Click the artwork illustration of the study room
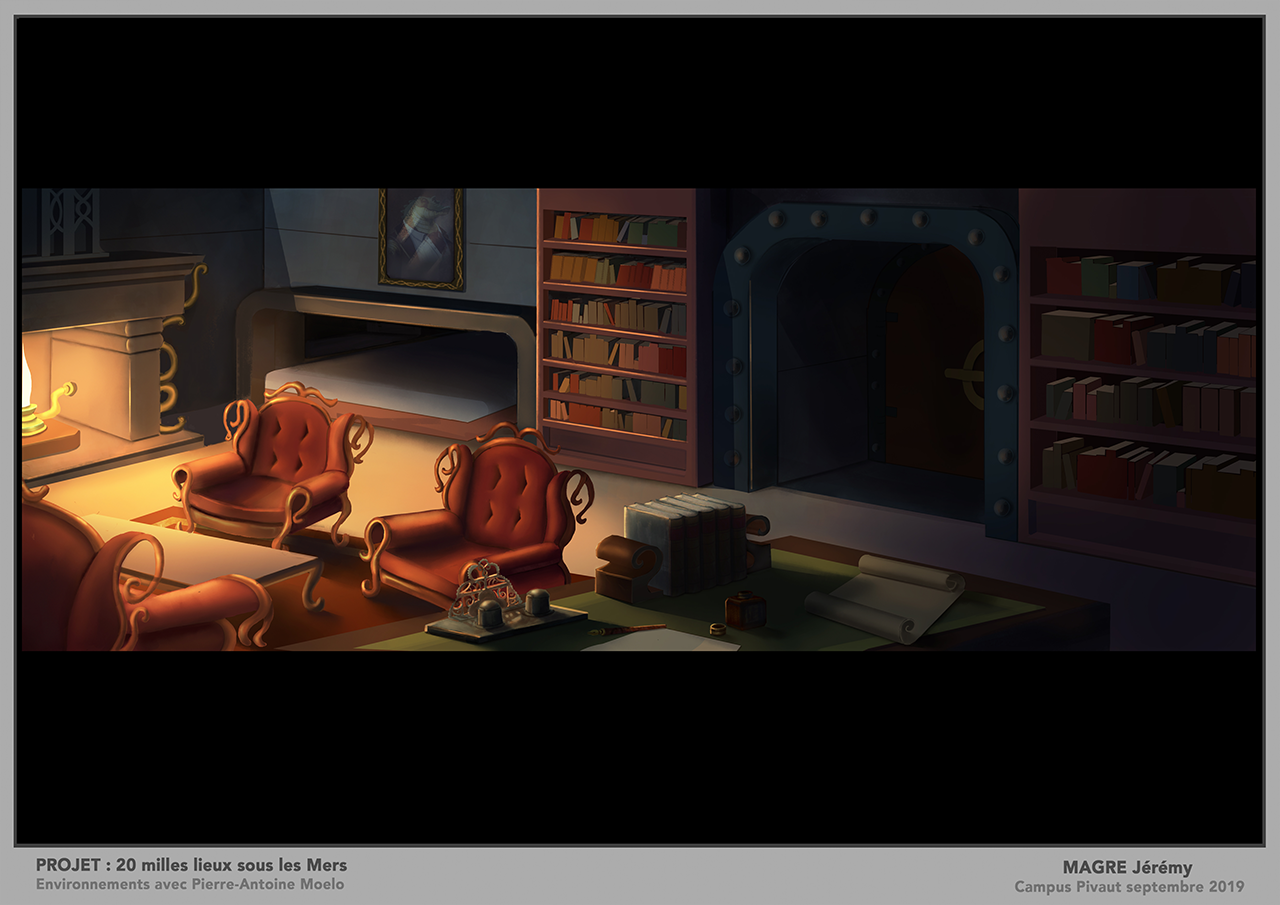This screenshot has width=1280, height=905. (639, 419)
